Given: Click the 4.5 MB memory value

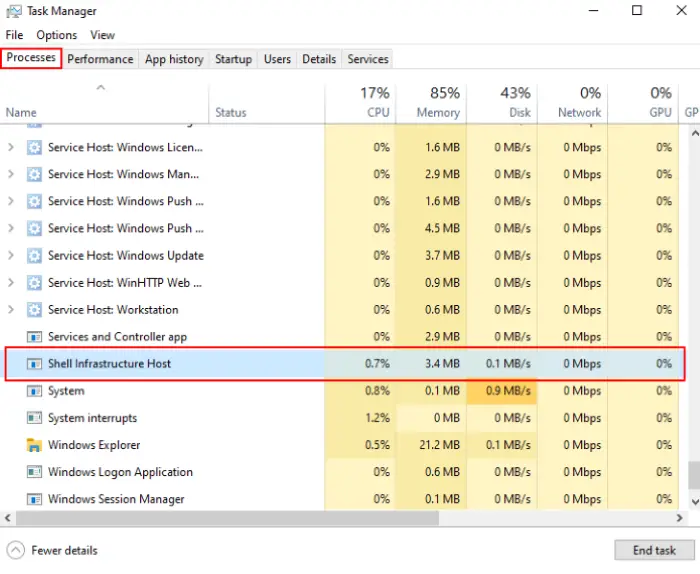Looking at the screenshot, I should coord(442,229).
